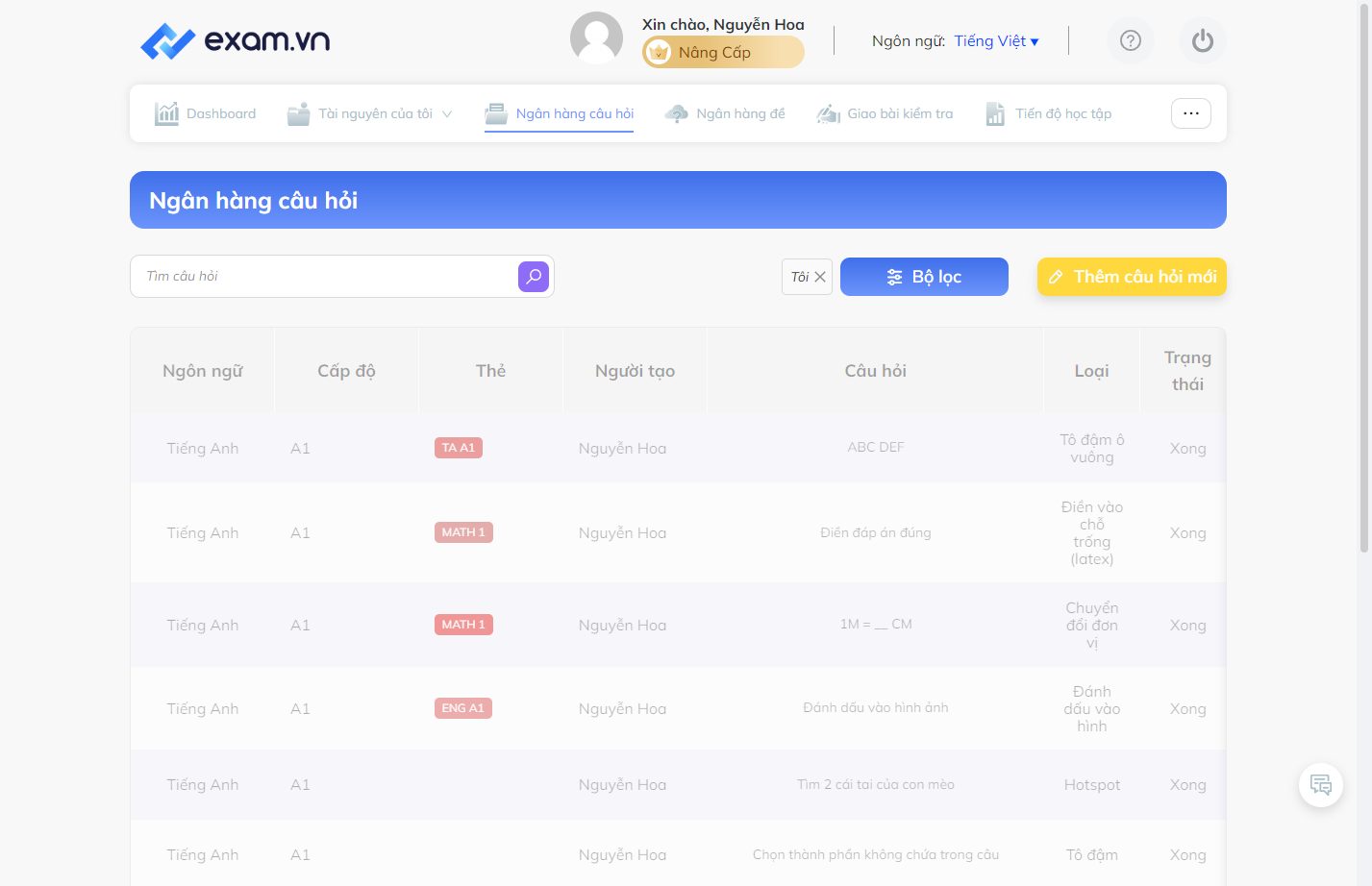1372x886 pixels.
Task: Click the question 'Điền đáp án đúng'
Action: (876, 532)
